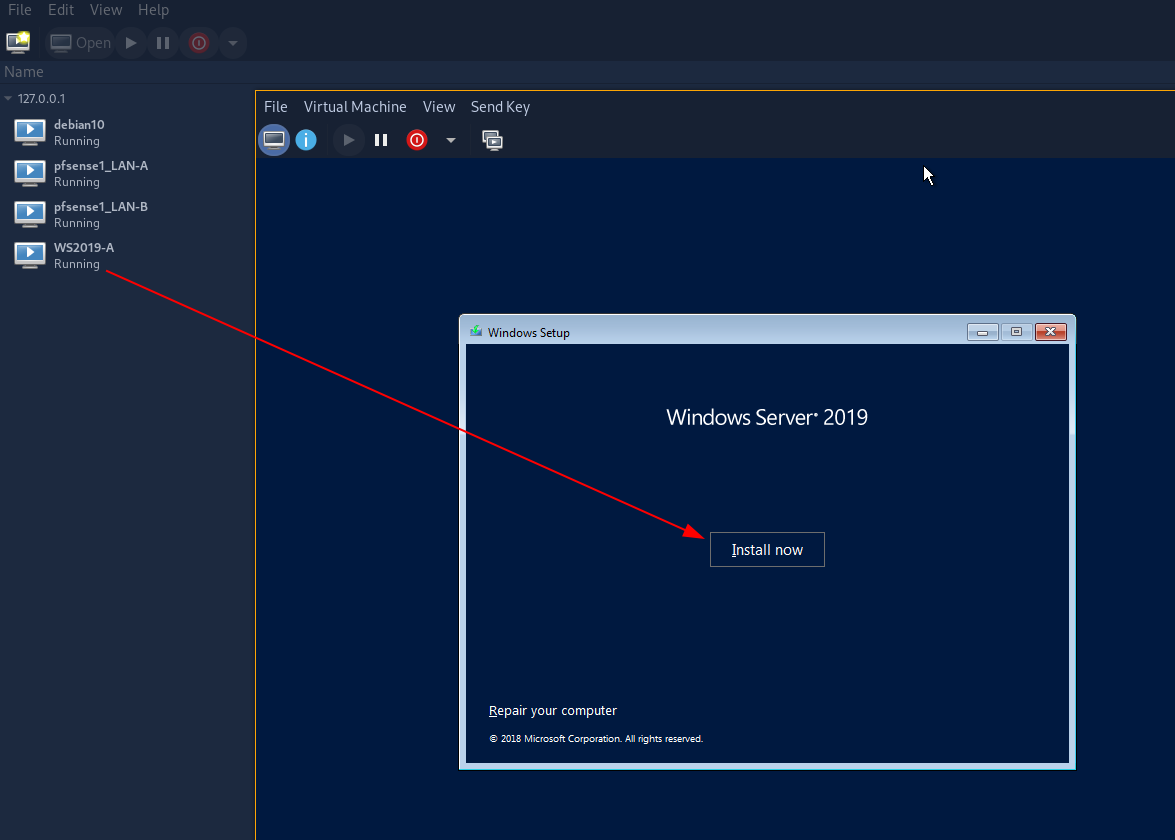Click the red shutdown icon in VM window
Image resolution: width=1175 pixels, height=840 pixels.
click(x=417, y=140)
